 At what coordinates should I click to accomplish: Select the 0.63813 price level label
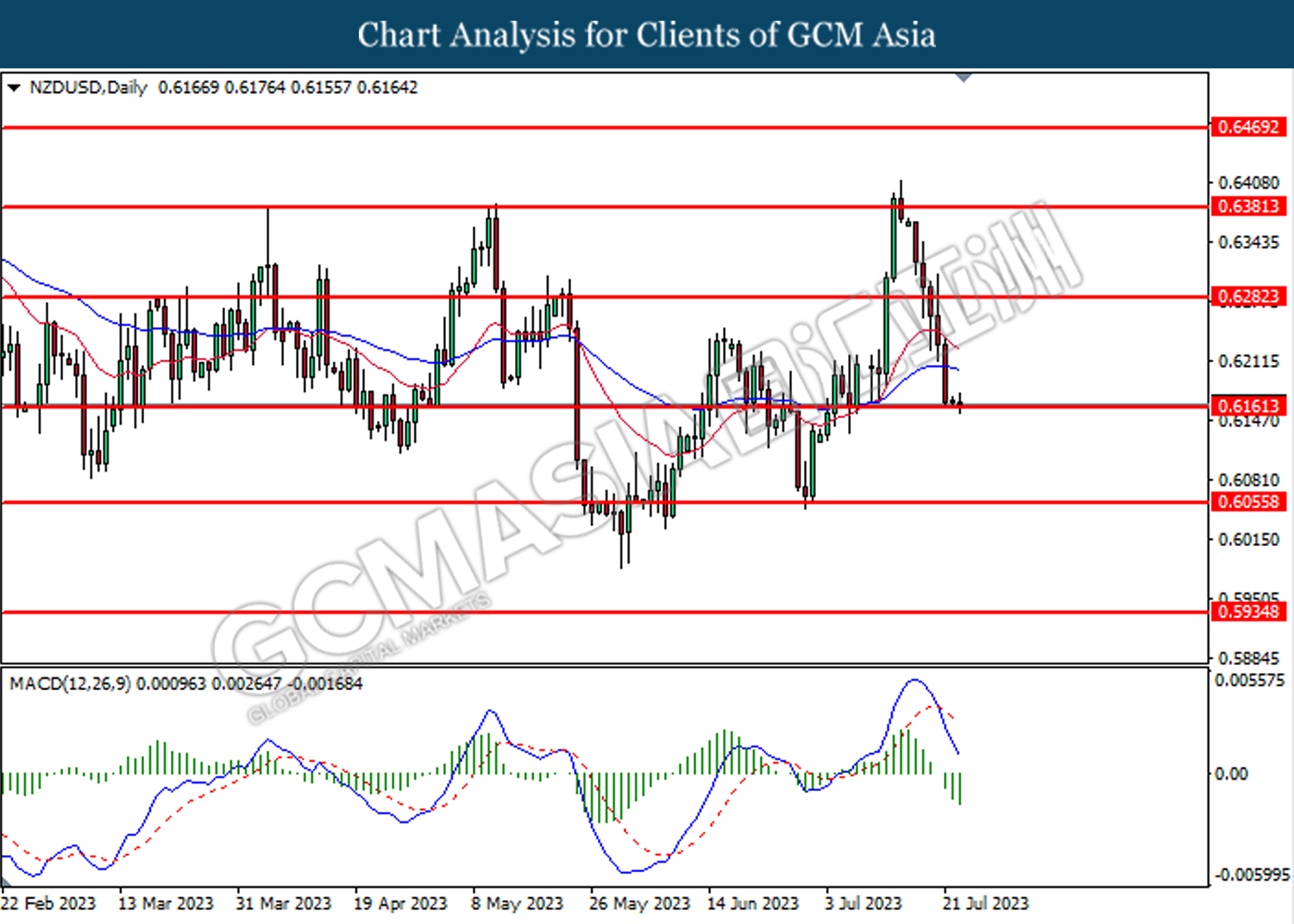1248,206
